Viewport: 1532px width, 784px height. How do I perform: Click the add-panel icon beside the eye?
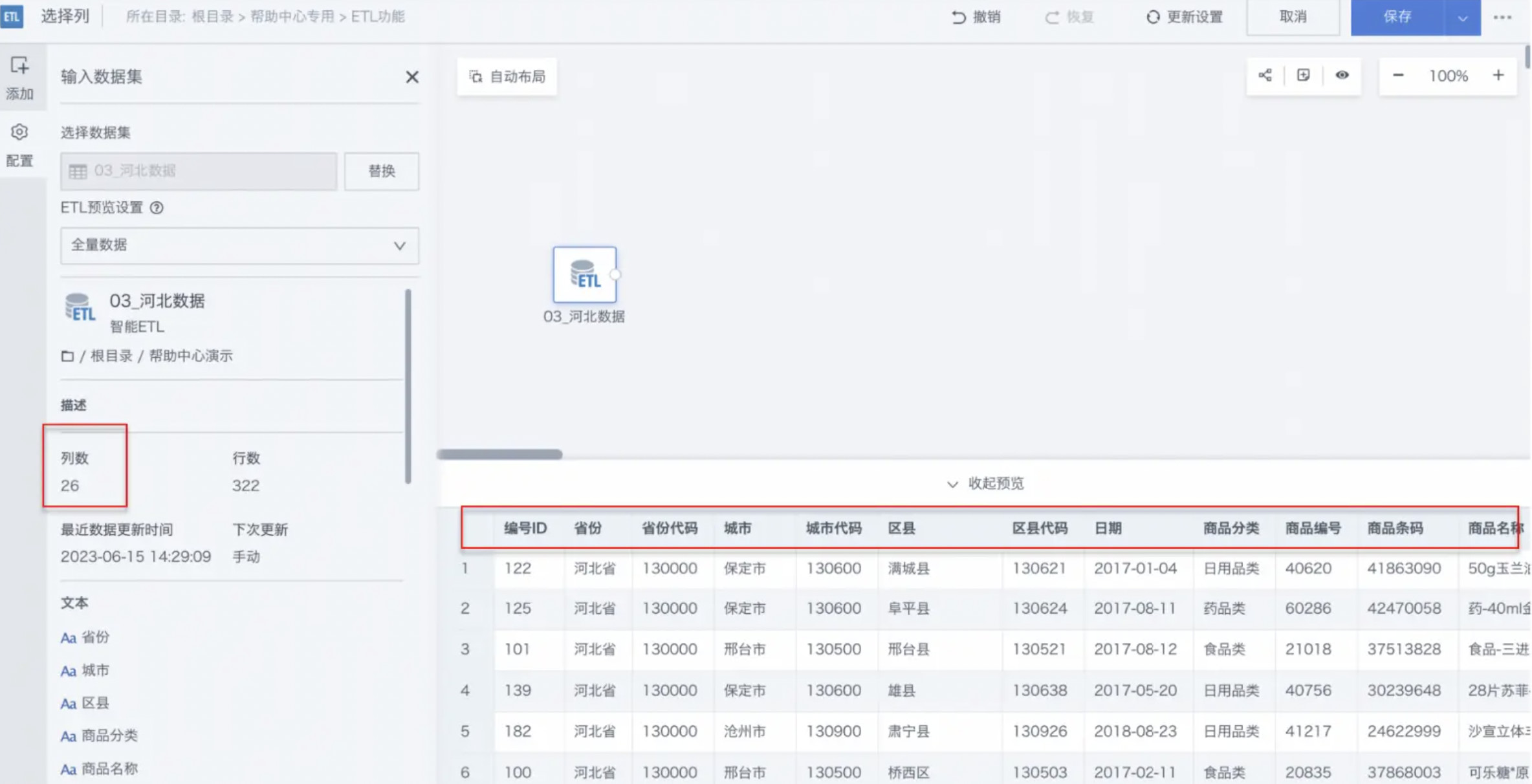tap(1304, 76)
